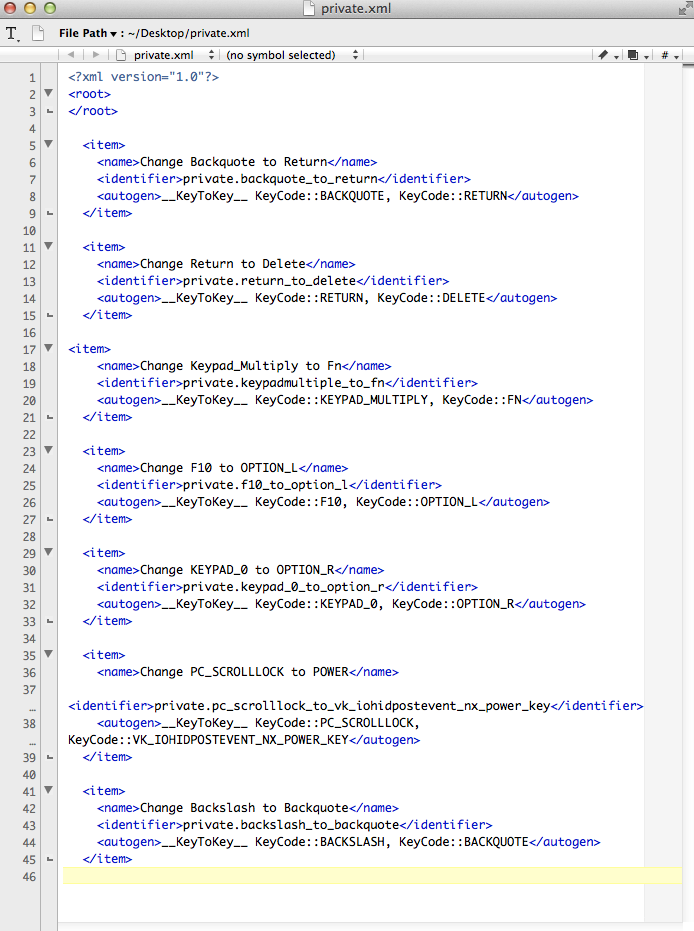Click the text 'Change PC_SCROLLLOCK to POWER'
This screenshot has width=694, height=931.
click(244, 672)
